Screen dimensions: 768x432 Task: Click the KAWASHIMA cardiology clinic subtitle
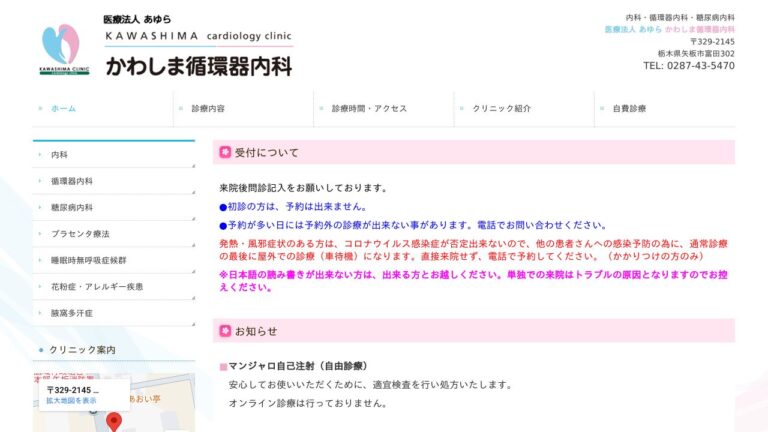coord(198,36)
